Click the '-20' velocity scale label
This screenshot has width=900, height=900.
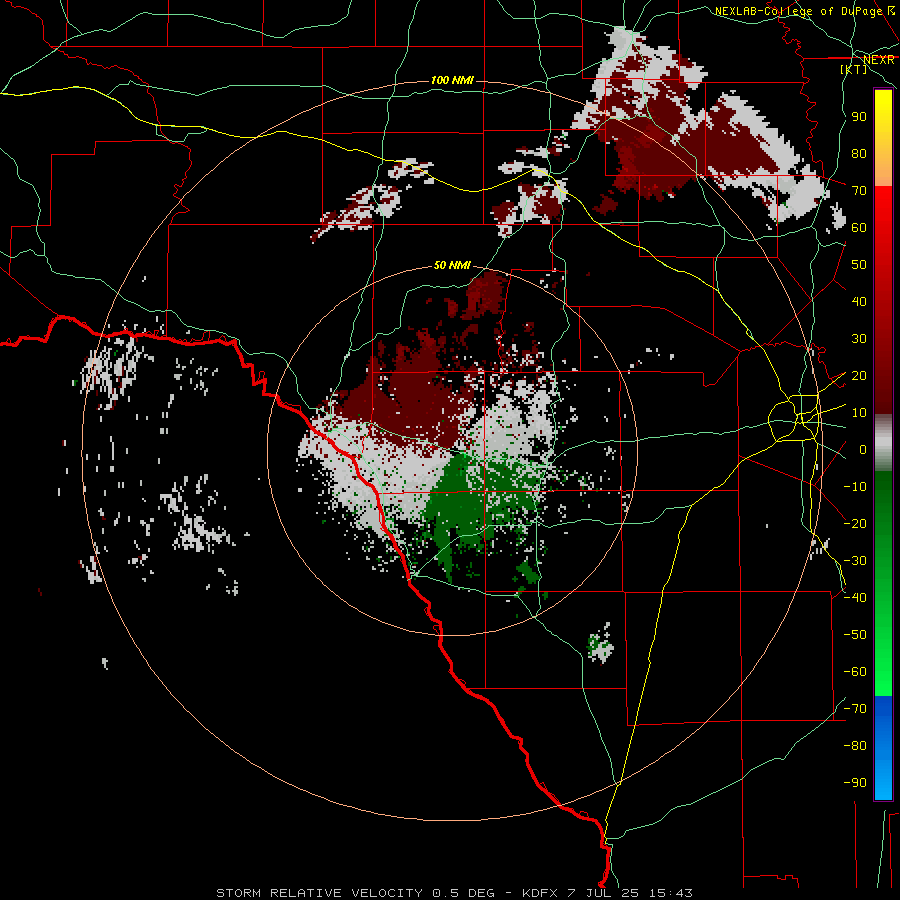855,523
